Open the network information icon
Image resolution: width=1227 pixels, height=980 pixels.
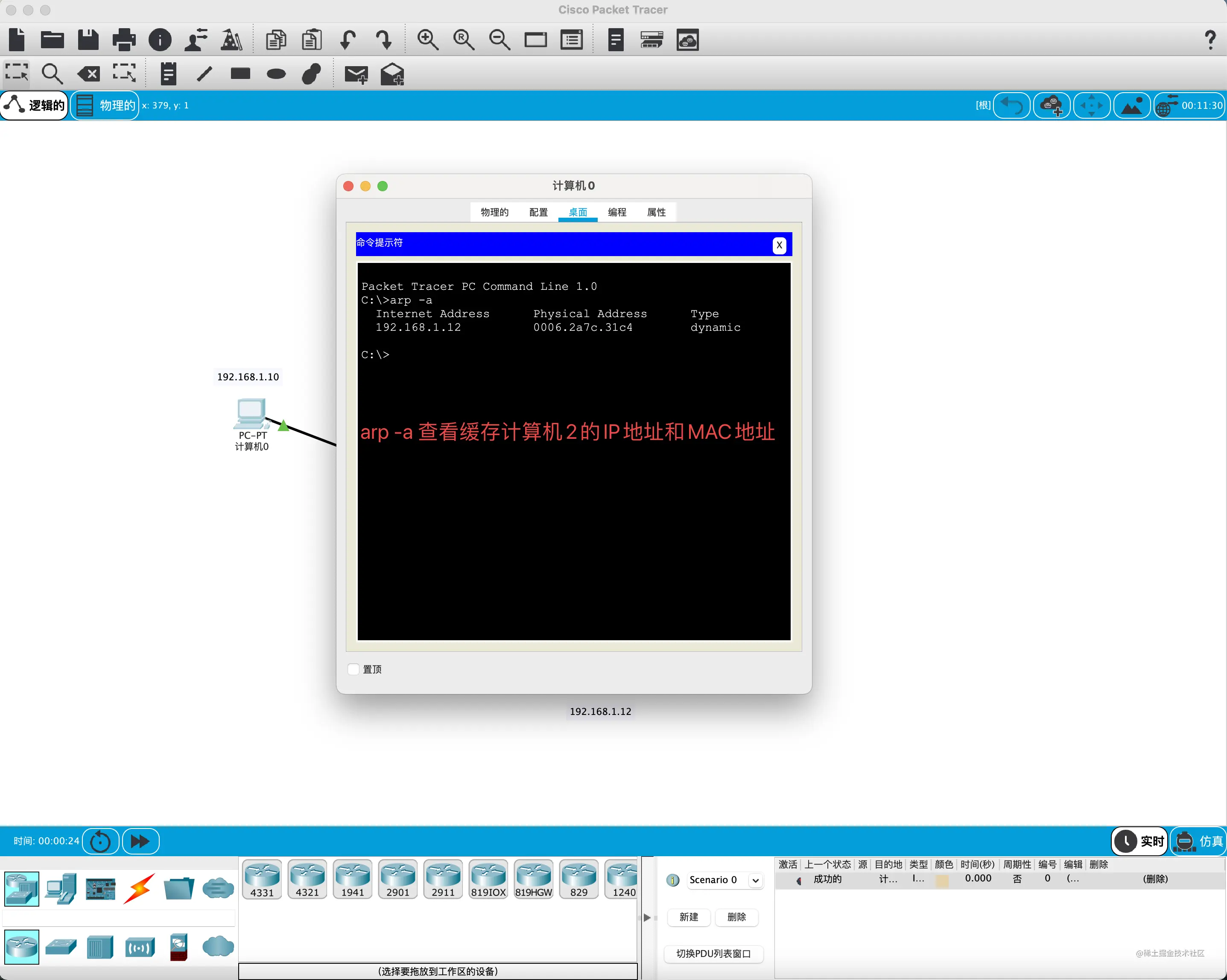point(160,40)
